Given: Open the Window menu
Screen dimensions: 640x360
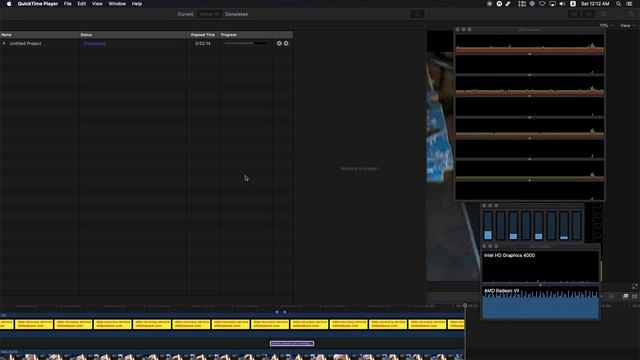Looking at the screenshot, I should (x=117, y=4).
